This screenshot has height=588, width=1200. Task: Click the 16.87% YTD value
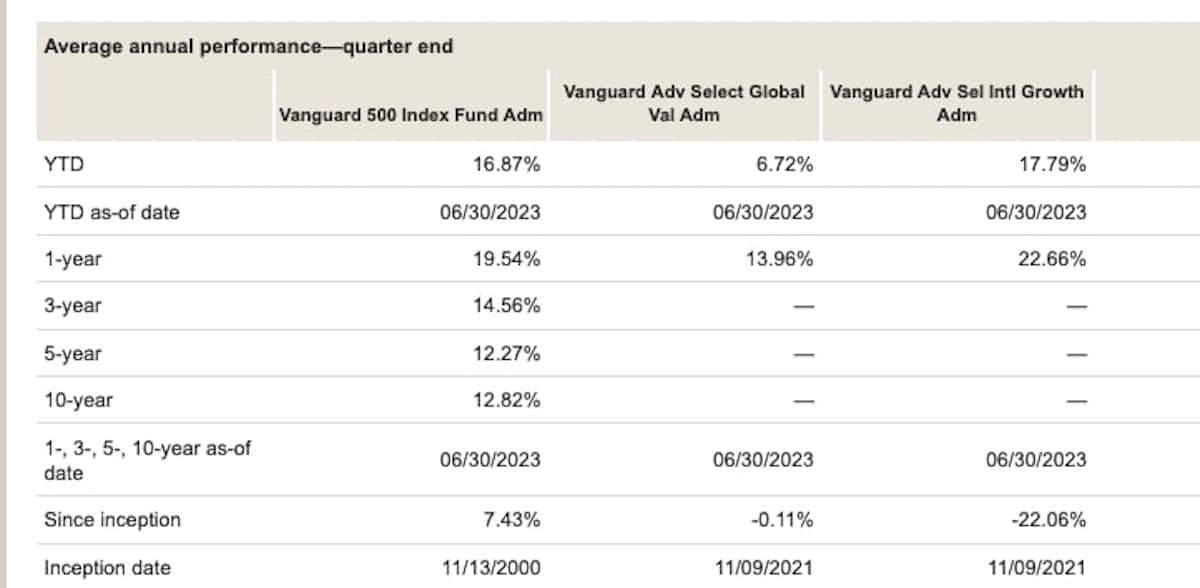506,165
